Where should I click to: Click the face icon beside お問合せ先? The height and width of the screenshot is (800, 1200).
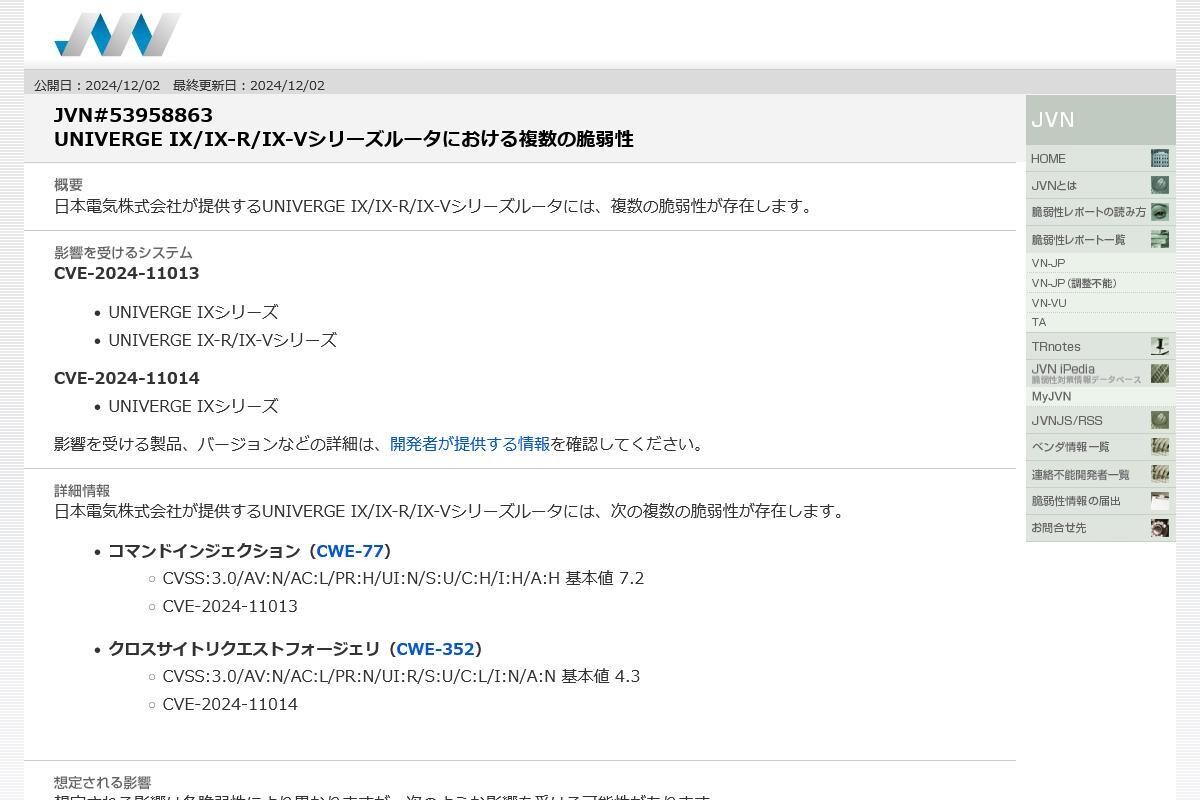1160,528
